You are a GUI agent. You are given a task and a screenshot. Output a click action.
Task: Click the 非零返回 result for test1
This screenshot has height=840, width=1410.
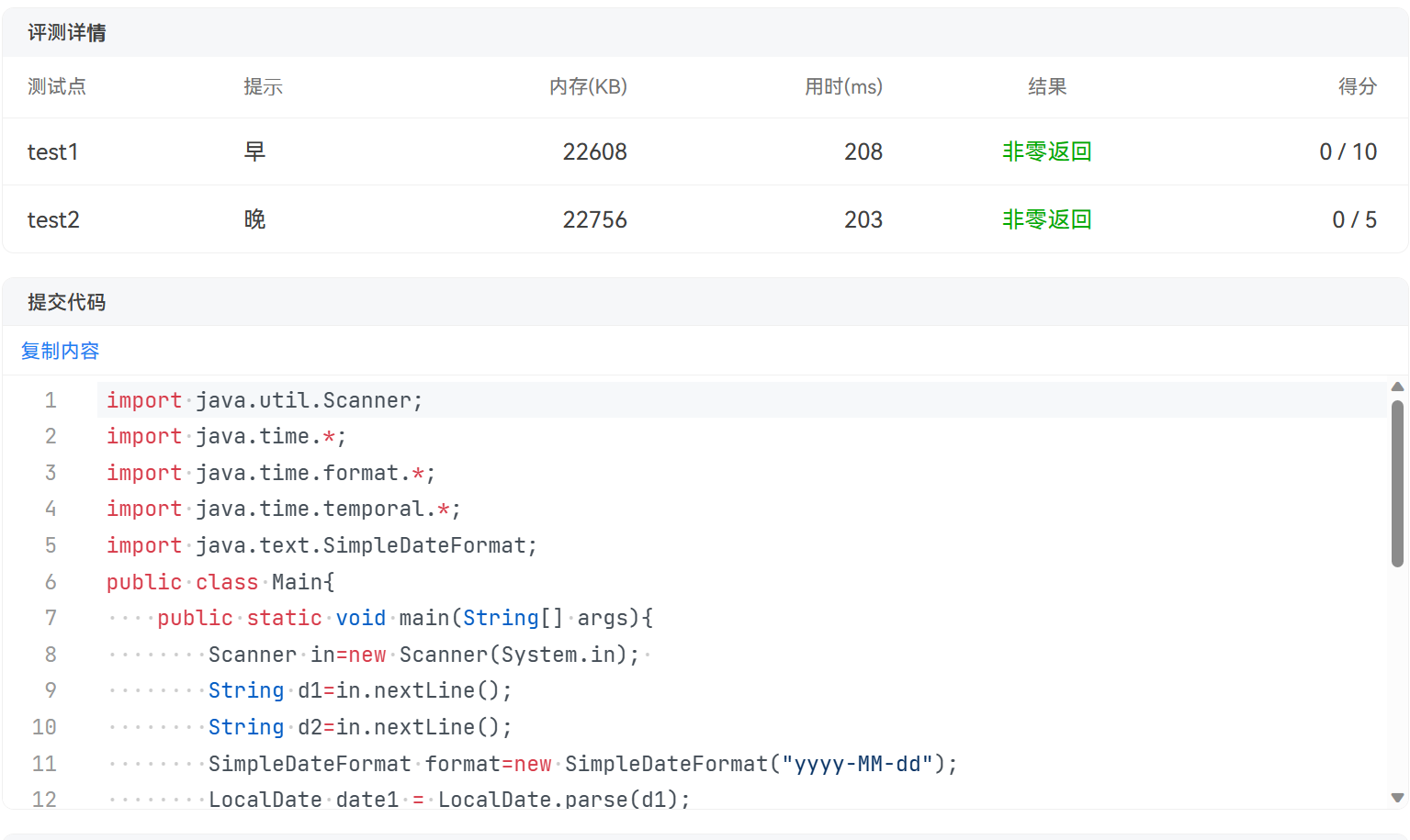click(1046, 151)
